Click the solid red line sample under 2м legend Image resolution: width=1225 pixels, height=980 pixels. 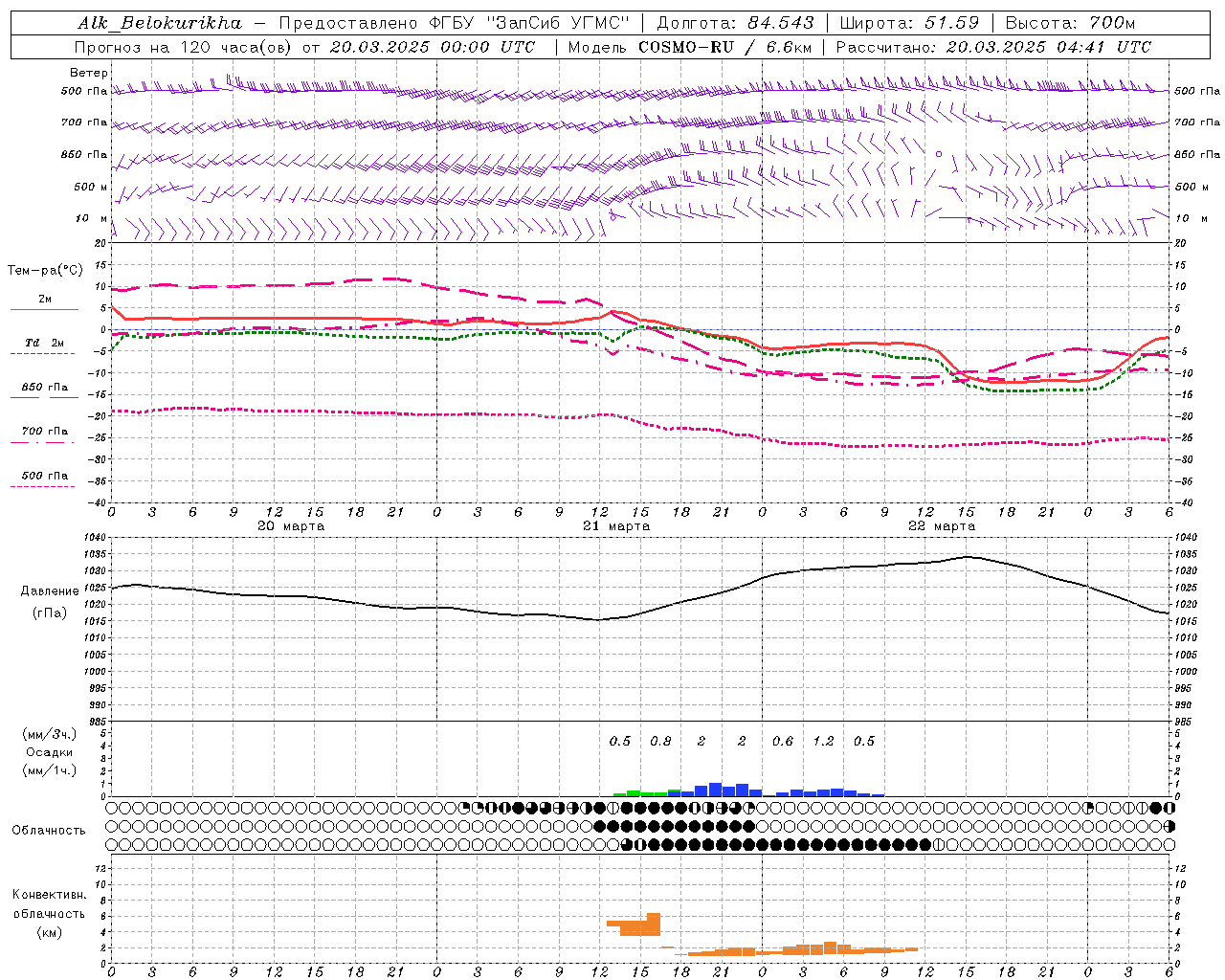click(x=44, y=310)
